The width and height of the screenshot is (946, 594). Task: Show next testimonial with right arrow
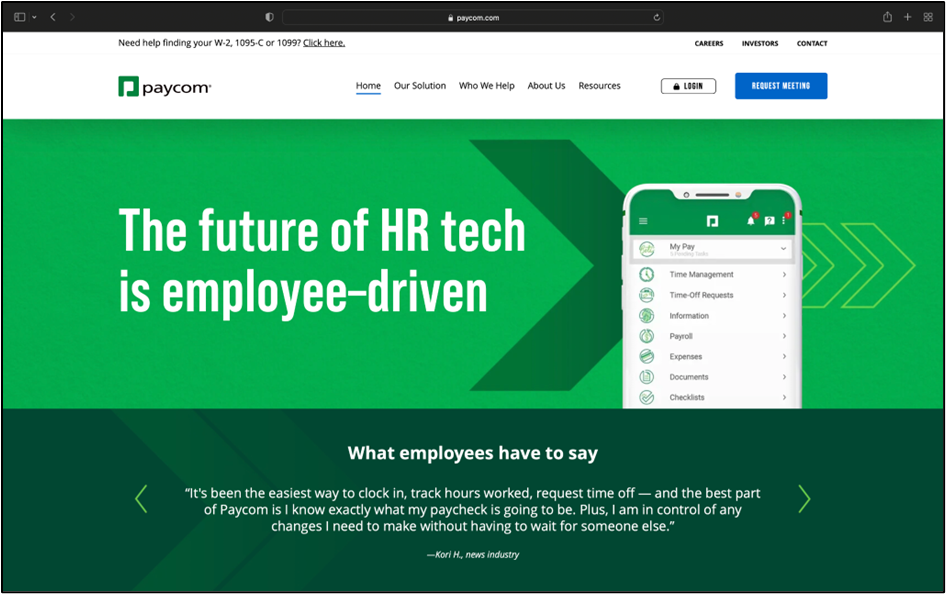(x=804, y=499)
